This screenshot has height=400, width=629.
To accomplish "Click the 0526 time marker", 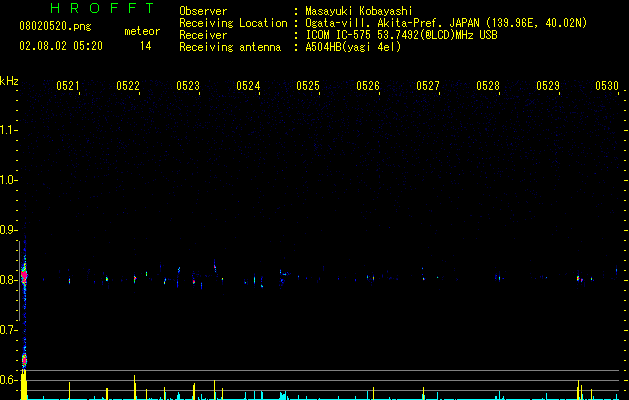I will [x=368, y=86].
